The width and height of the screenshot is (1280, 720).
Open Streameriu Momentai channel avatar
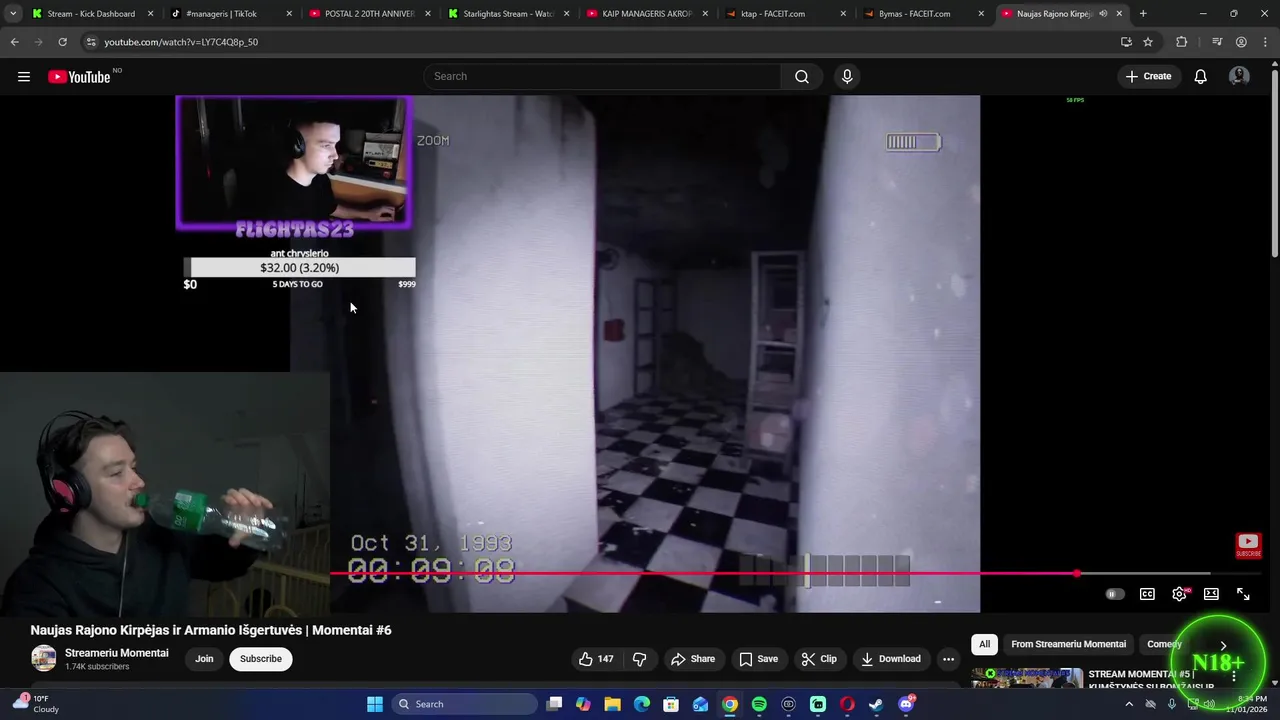tap(43, 658)
